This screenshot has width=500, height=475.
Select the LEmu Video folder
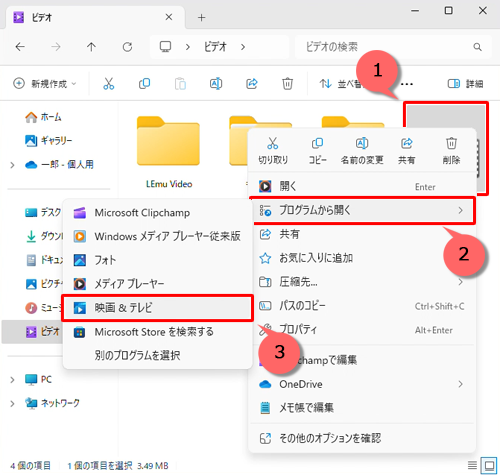point(169,152)
